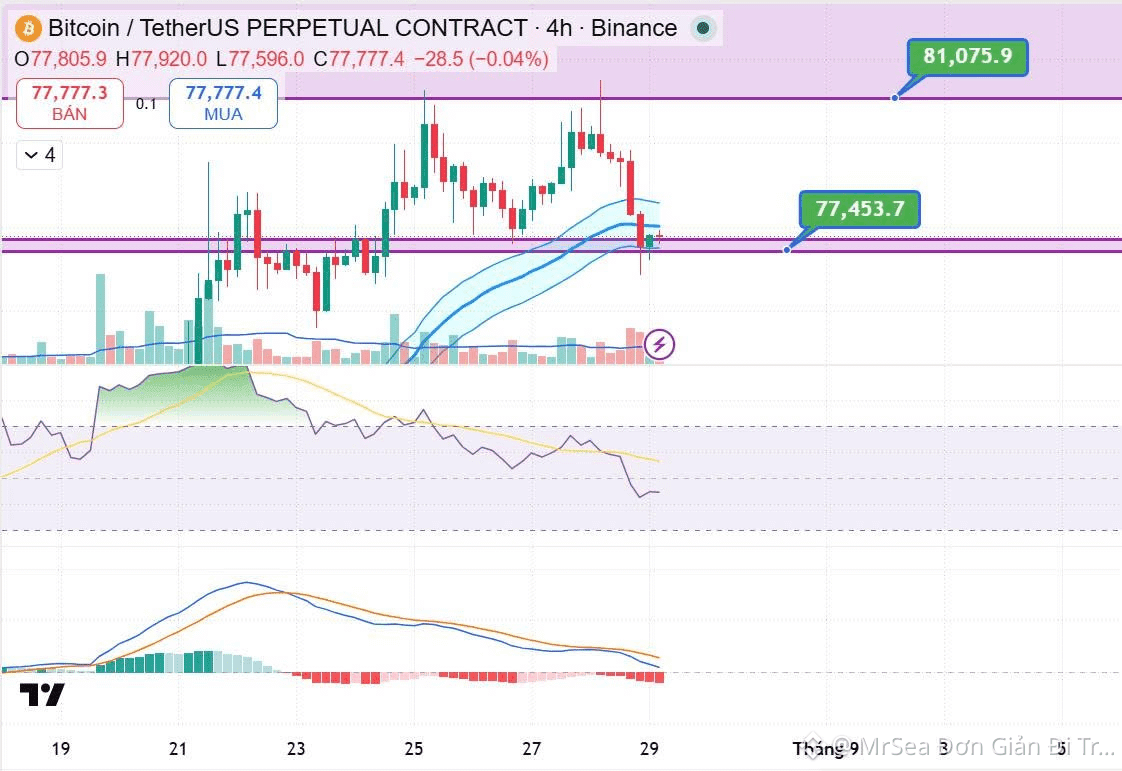
Task: Click the purple lightning bolt icon
Action: pos(659,344)
